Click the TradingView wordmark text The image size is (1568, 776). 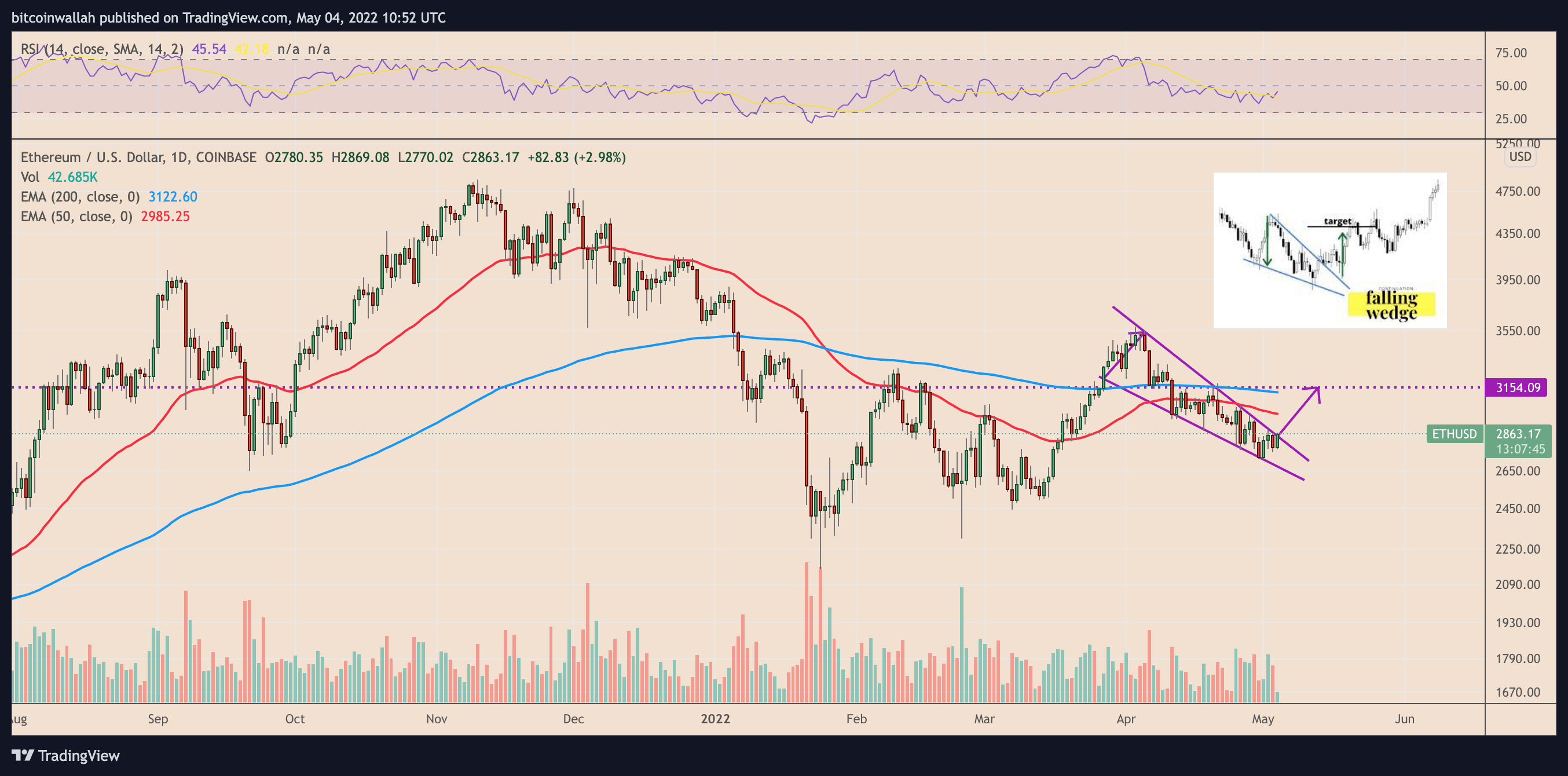(79, 756)
